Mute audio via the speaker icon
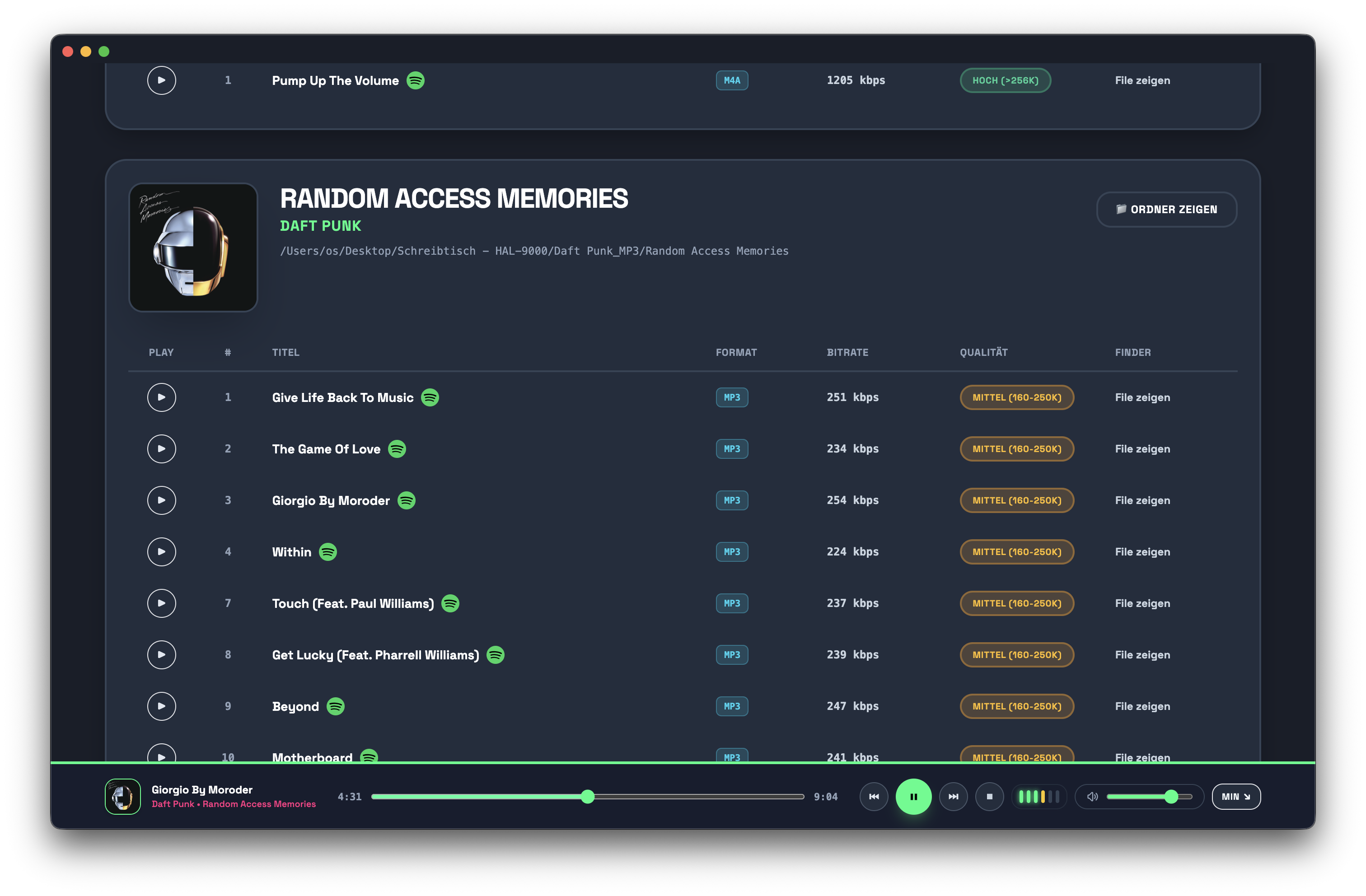 click(x=1092, y=797)
